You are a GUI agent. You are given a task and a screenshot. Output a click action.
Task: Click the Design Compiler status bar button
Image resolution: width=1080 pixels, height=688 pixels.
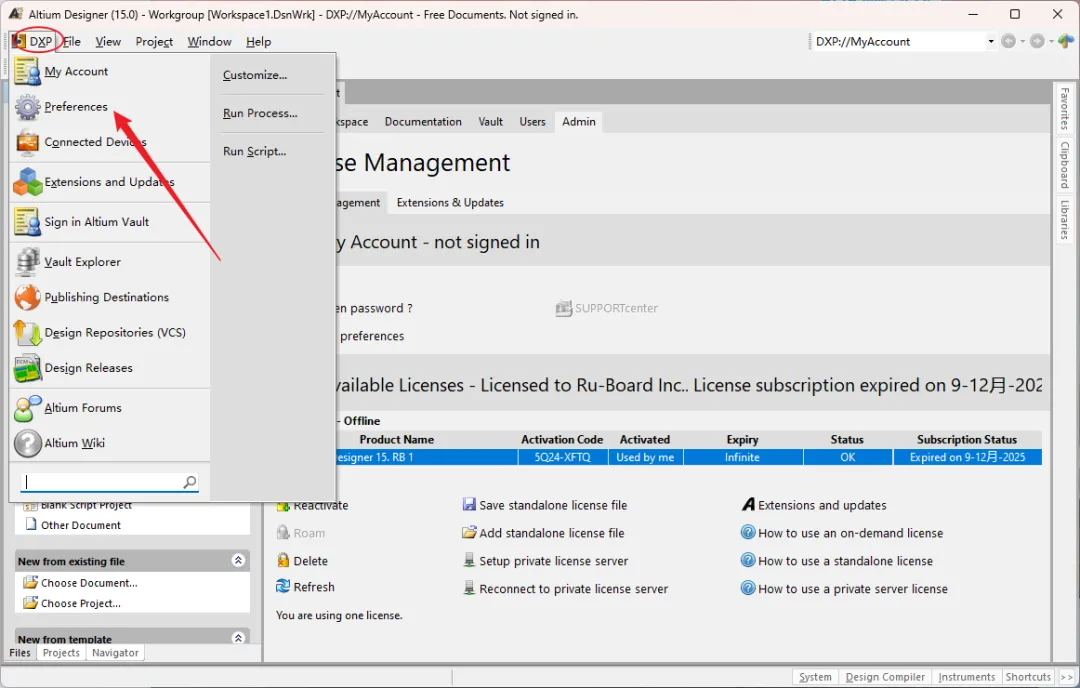(x=885, y=677)
